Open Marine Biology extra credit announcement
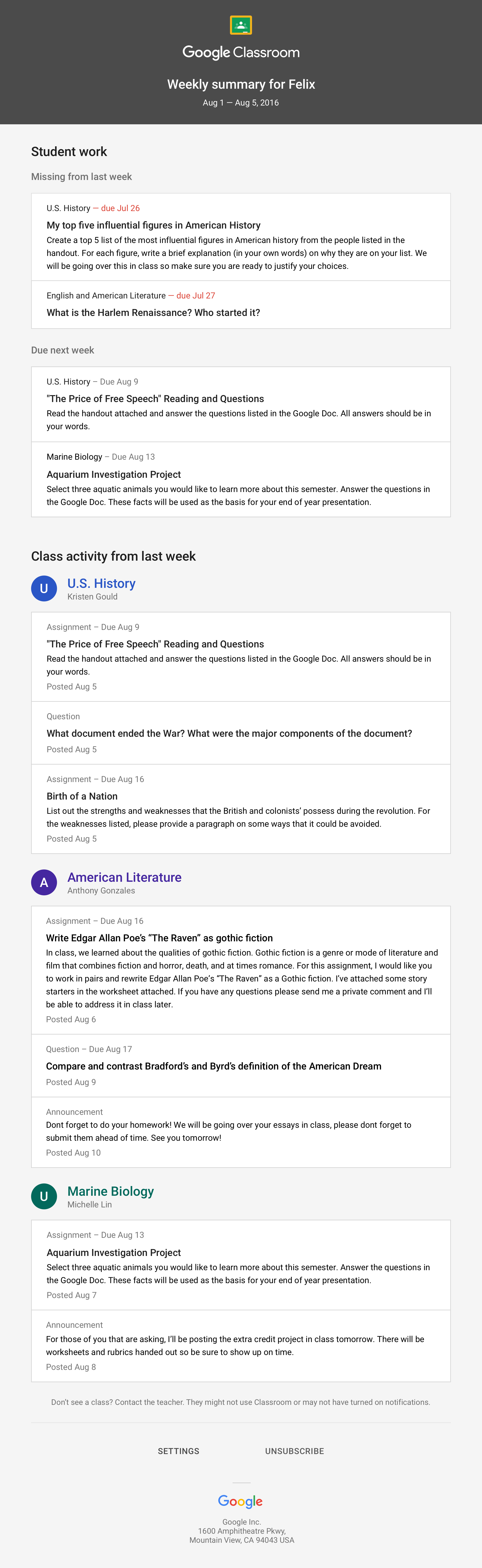This screenshot has width=482, height=1568. click(x=241, y=1346)
